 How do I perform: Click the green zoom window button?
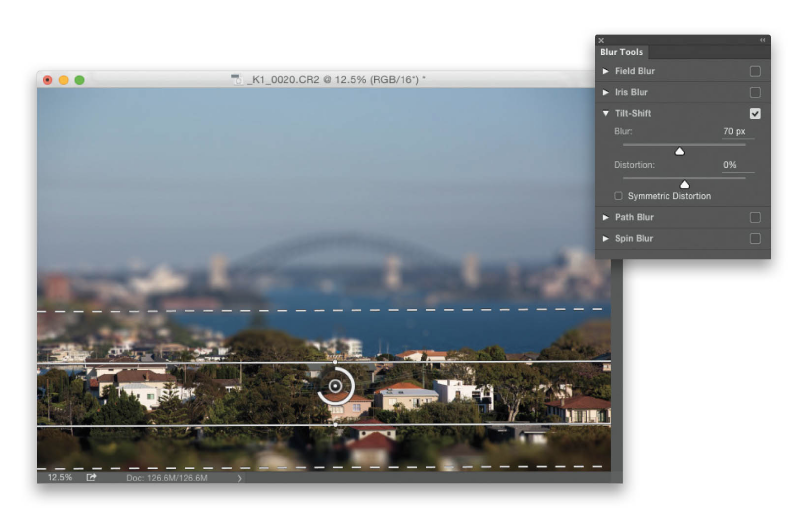[80, 79]
